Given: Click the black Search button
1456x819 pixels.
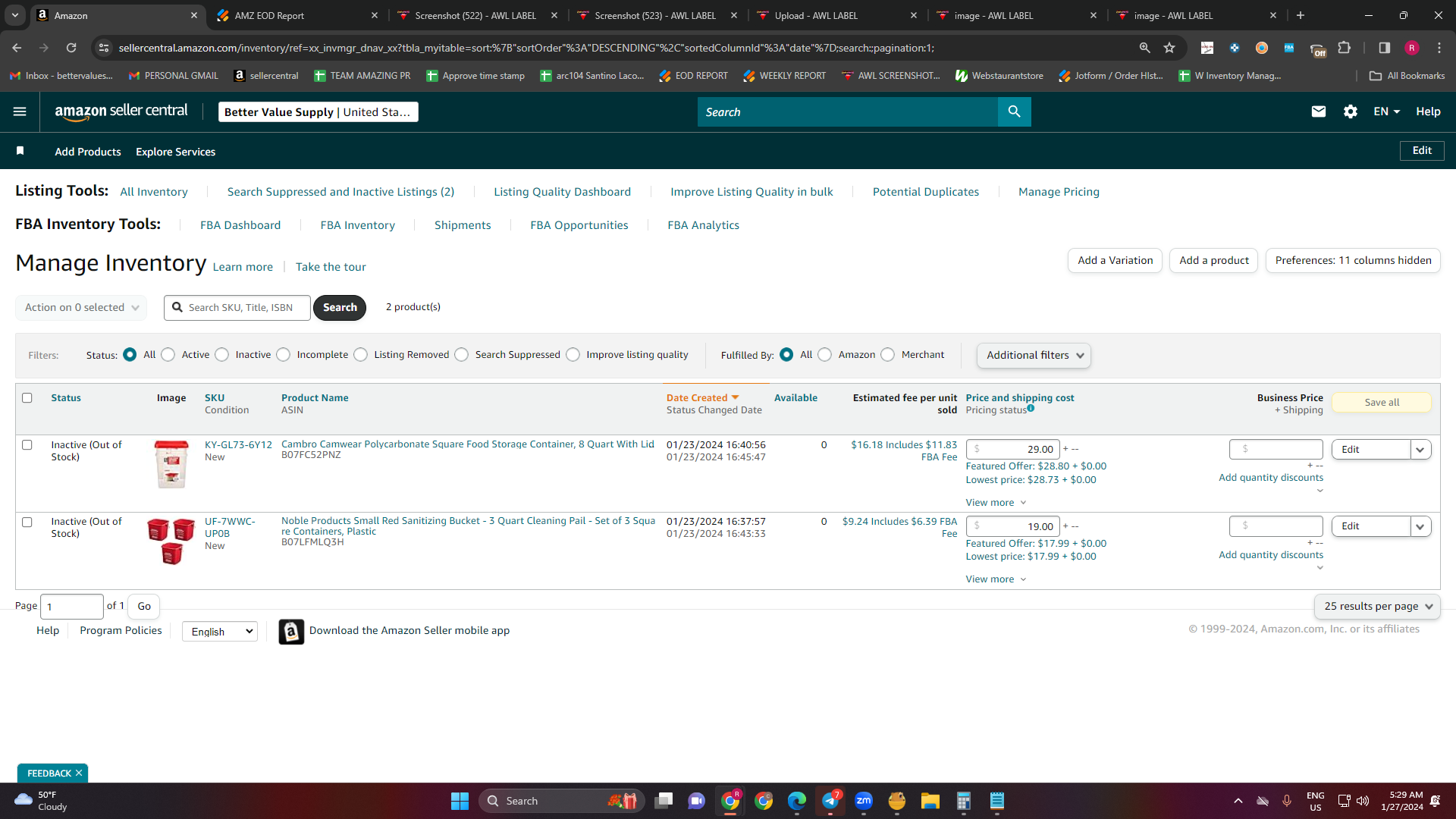Looking at the screenshot, I should pyautogui.click(x=340, y=307).
